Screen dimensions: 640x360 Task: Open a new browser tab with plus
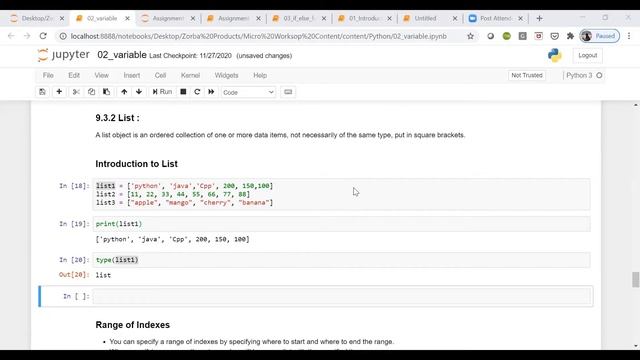pyautogui.click(x=540, y=18)
